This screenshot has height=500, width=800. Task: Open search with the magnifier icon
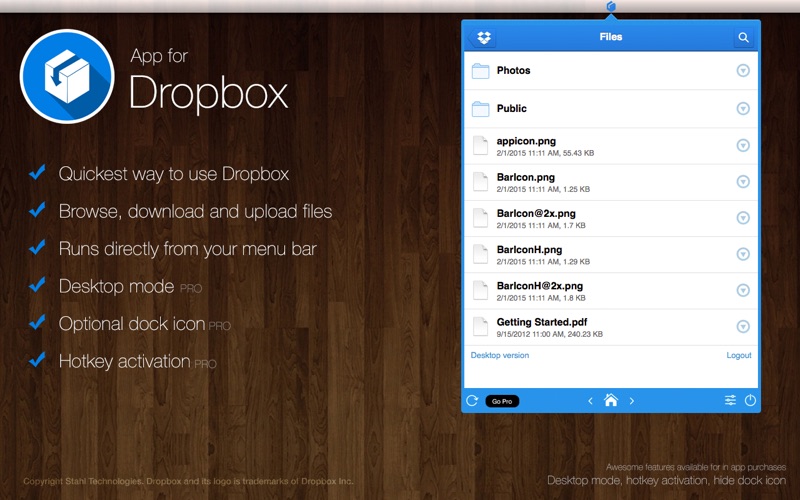pyautogui.click(x=743, y=37)
